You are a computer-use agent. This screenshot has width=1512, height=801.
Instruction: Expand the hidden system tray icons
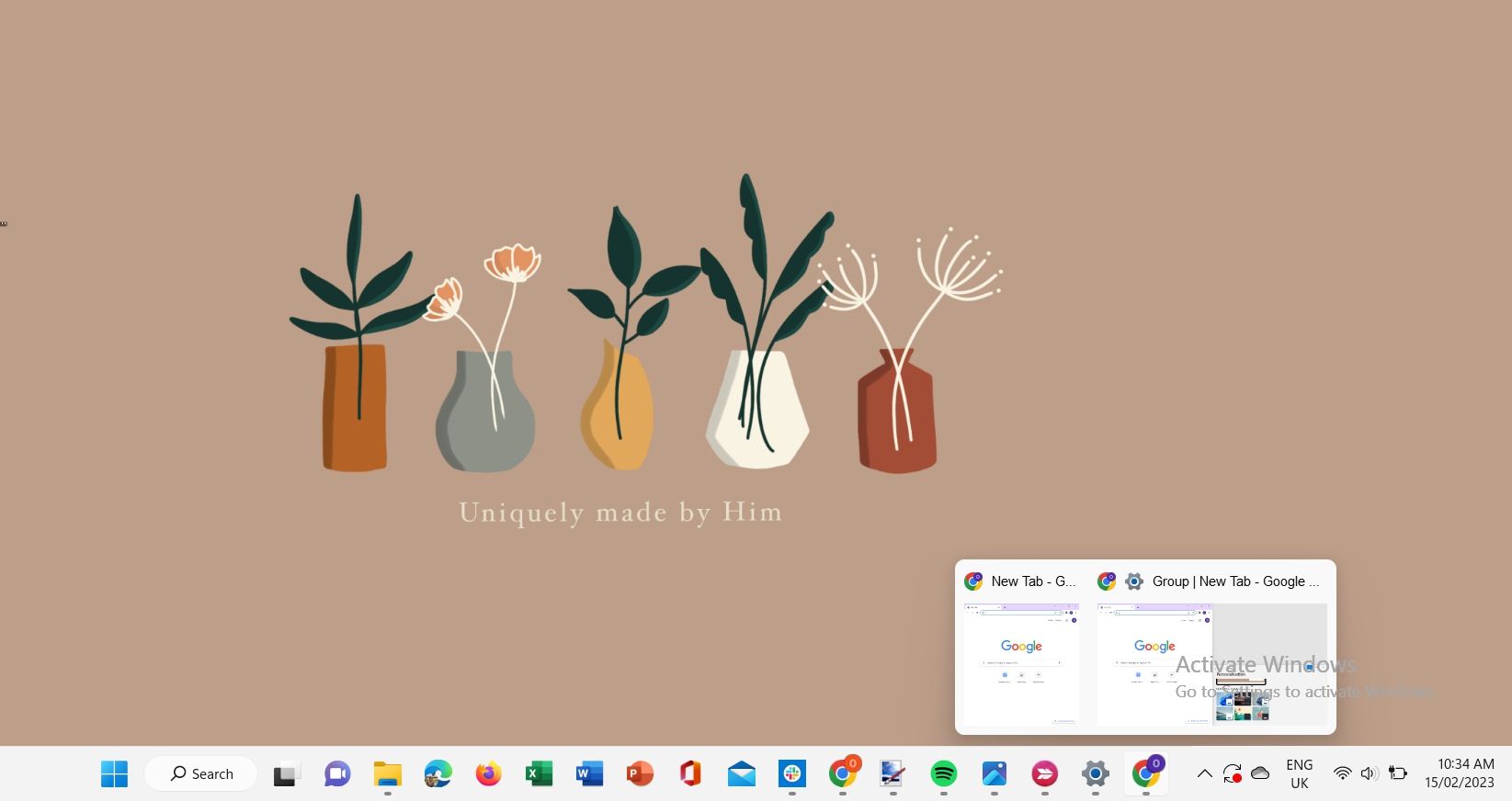(x=1204, y=774)
